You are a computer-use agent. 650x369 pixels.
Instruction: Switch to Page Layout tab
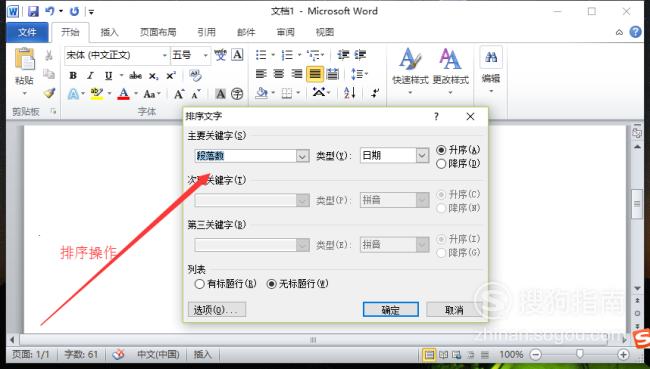click(x=158, y=32)
